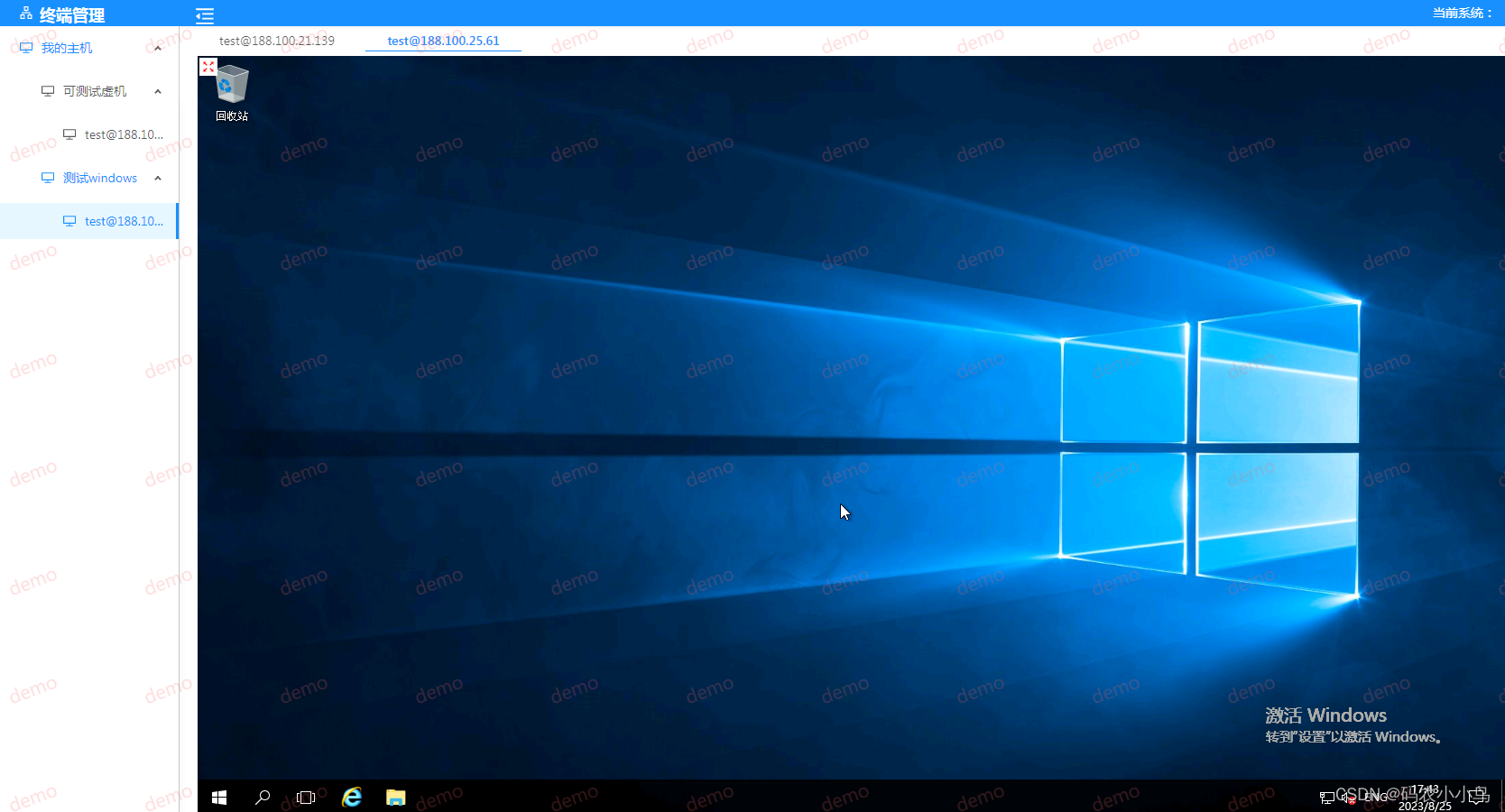Click the ENG input language indicator

tap(1376, 798)
